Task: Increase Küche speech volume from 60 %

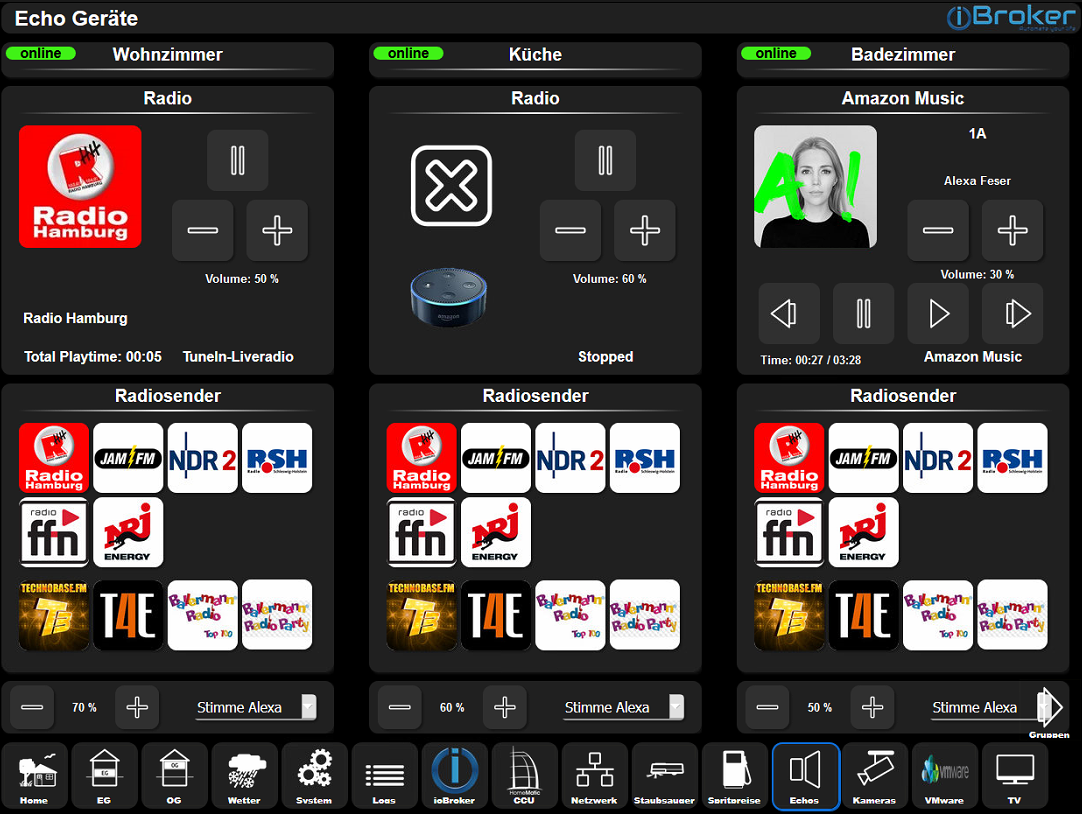Action: point(504,707)
